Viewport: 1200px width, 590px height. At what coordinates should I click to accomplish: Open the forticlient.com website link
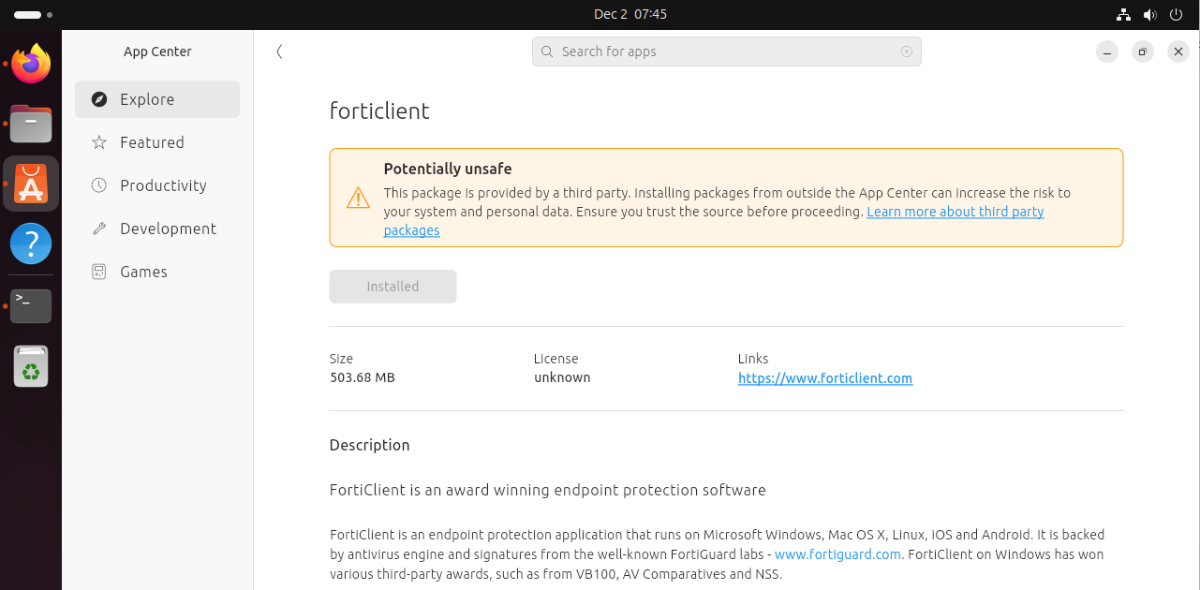point(825,378)
